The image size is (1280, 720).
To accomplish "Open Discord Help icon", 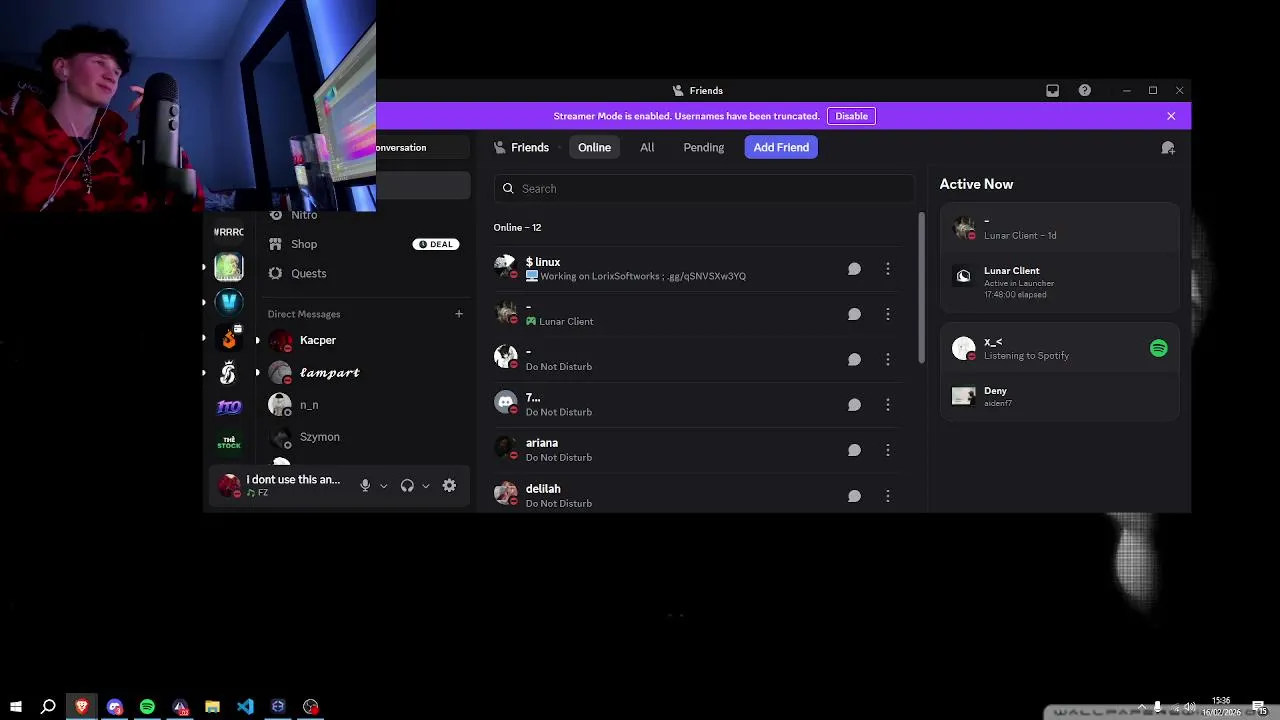I will (1084, 90).
